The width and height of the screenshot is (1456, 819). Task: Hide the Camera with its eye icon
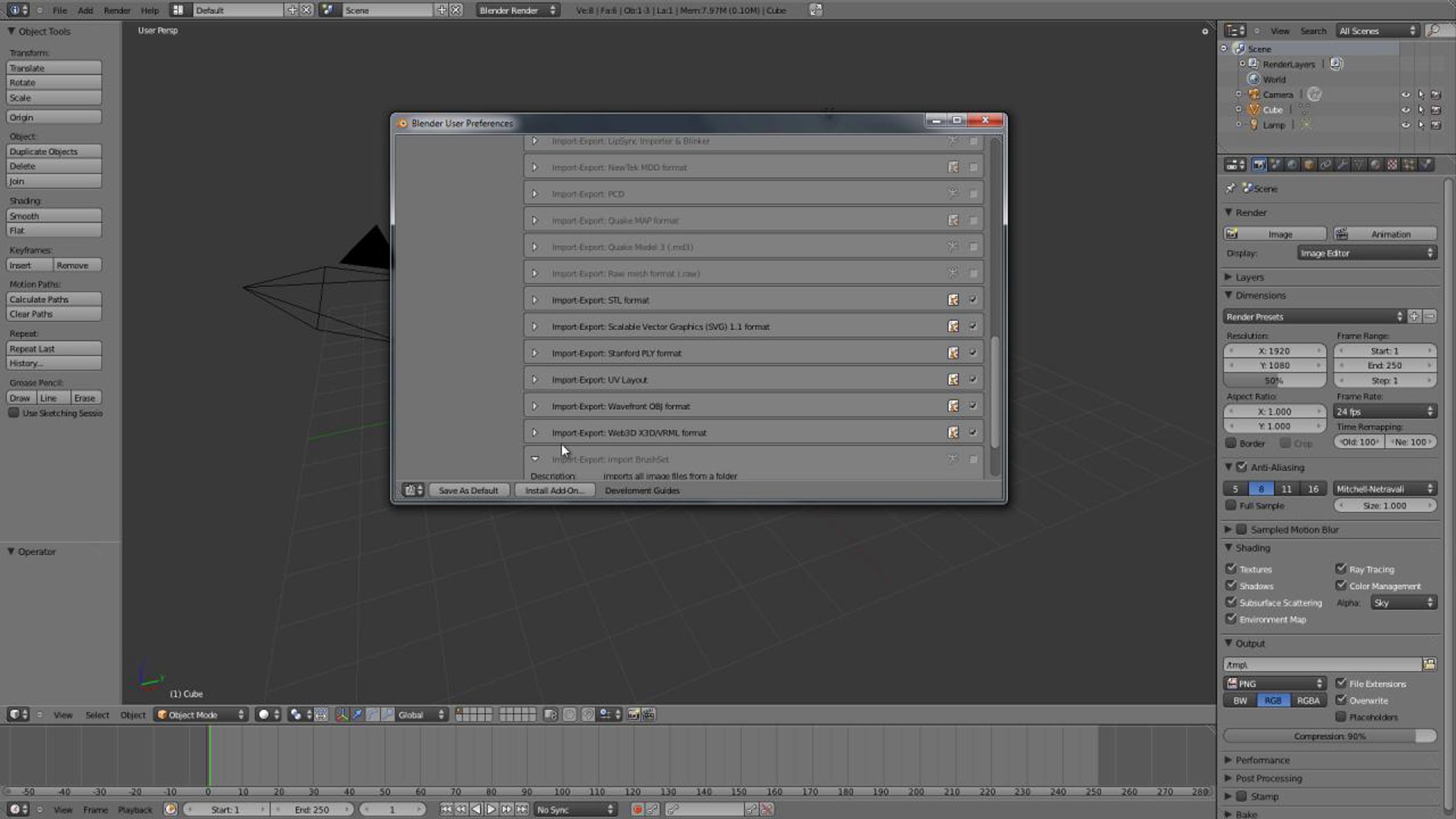(x=1405, y=95)
